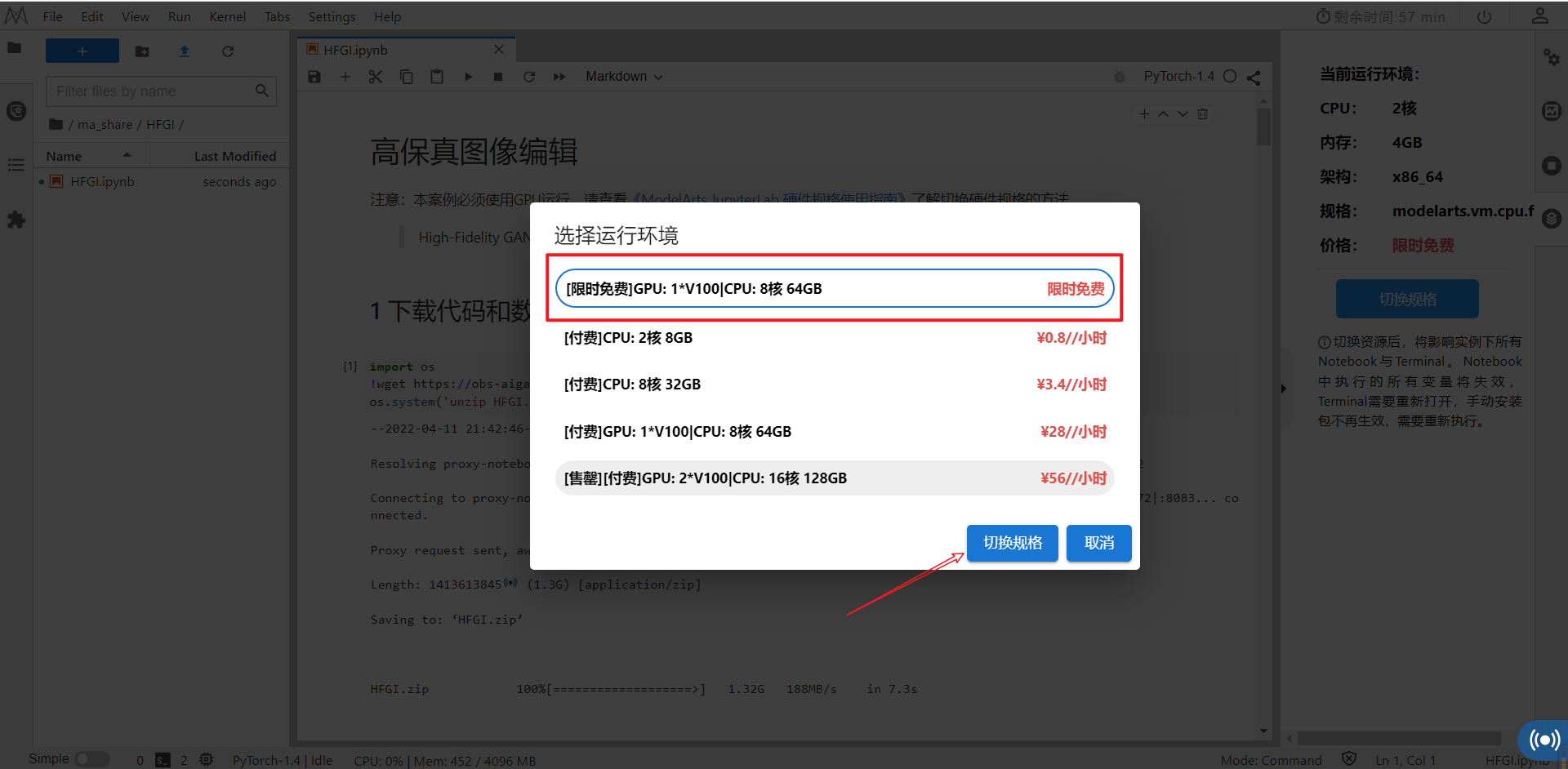Open the table of contents sidebar
The height and width of the screenshot is (769, 1568).
[16, 165]
